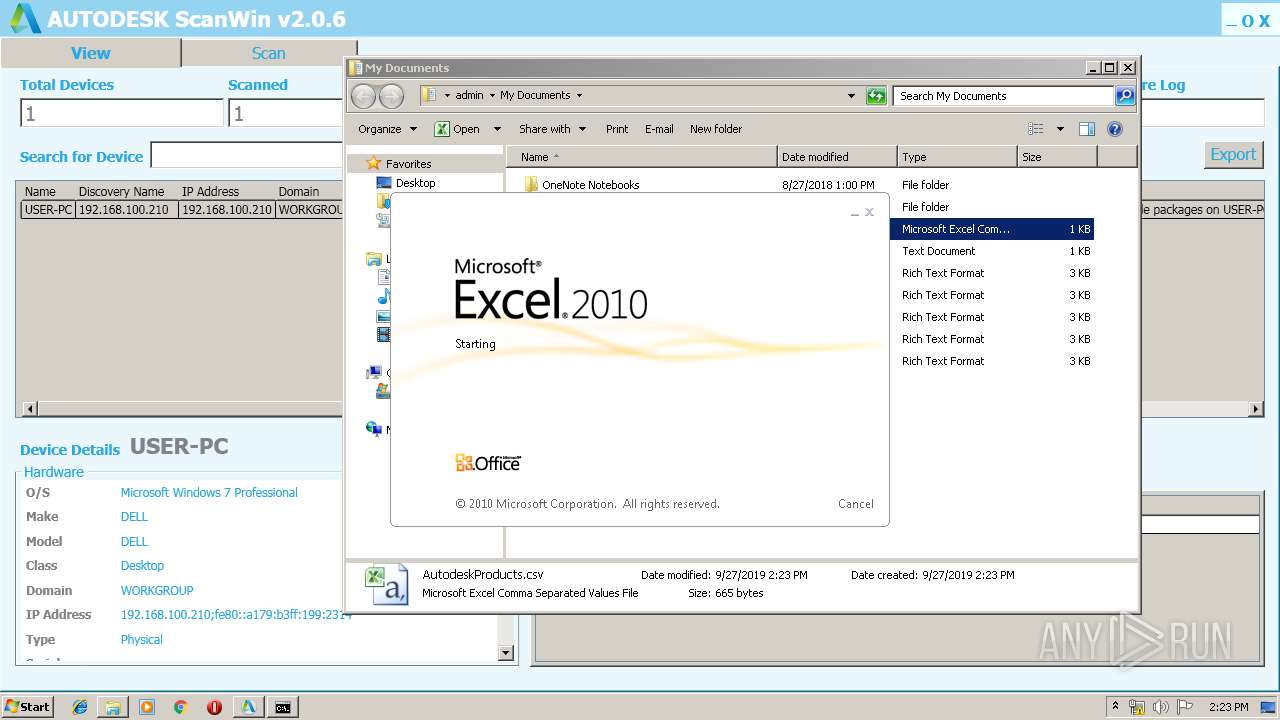
Task: Switch to Autodesk ScanWin taskbar icon
Action: tap(248, 707)
